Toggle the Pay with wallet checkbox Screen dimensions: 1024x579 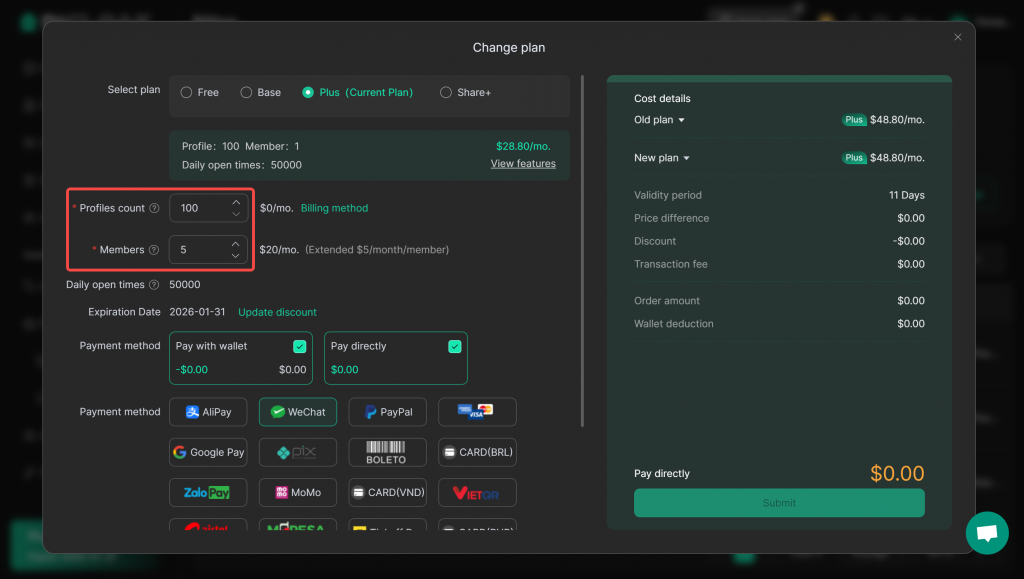[299, 346]
